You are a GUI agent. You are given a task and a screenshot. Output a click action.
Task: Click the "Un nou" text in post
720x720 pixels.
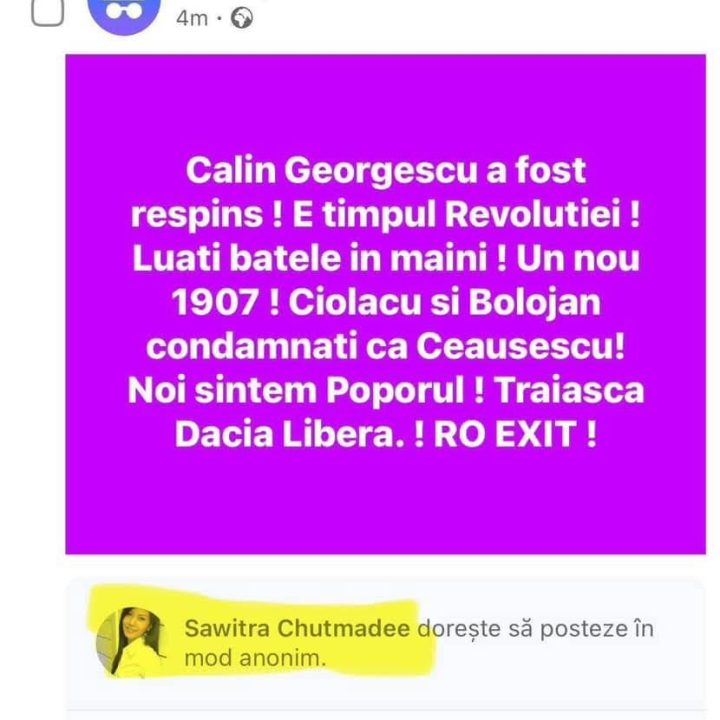(x=578, y=259)
